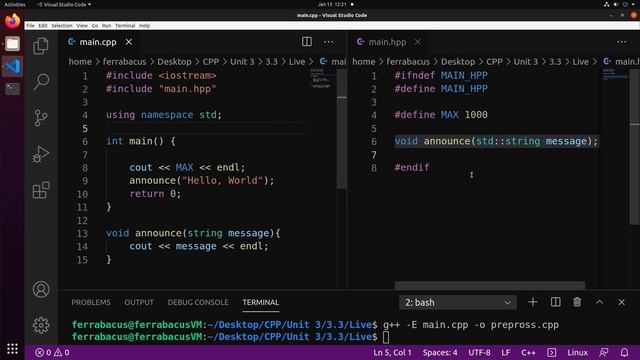The image size is (640, 360).
Task: Open the Accounts menu icon
Action: (41, 289)
